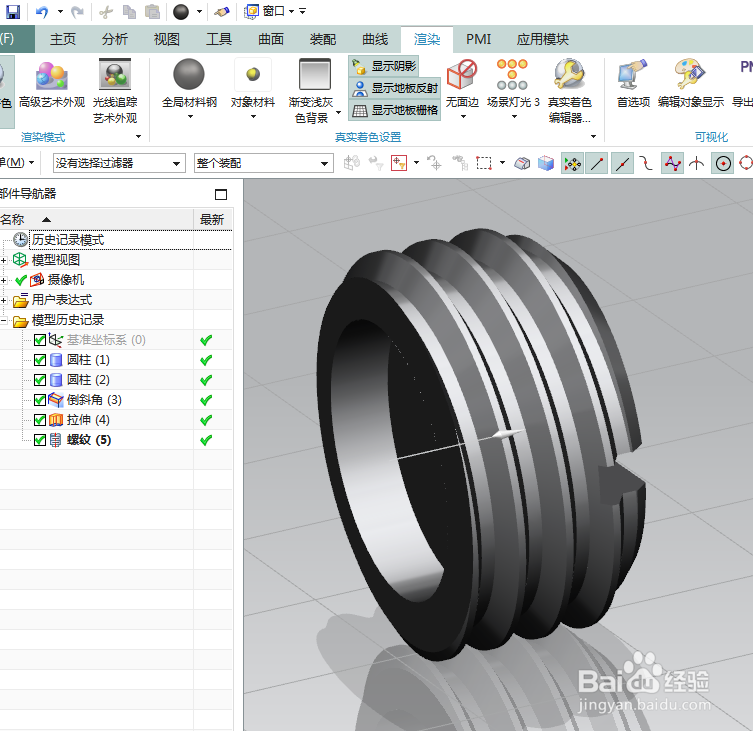Toggle the arc center snap circle icon

click(723, 163)
